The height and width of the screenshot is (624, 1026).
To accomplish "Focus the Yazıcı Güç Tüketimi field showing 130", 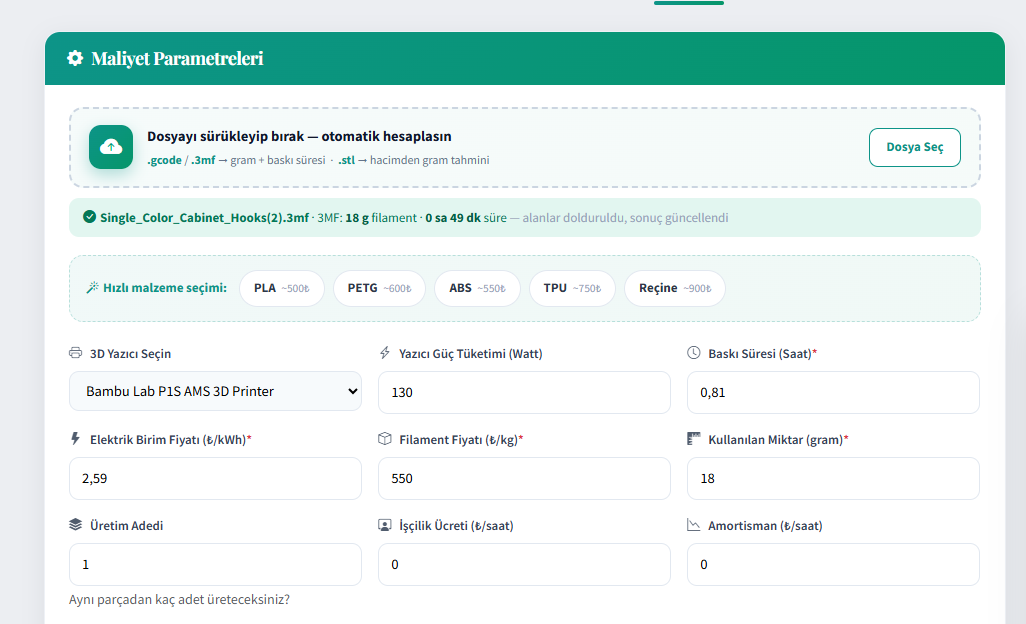I will [524, 392].
